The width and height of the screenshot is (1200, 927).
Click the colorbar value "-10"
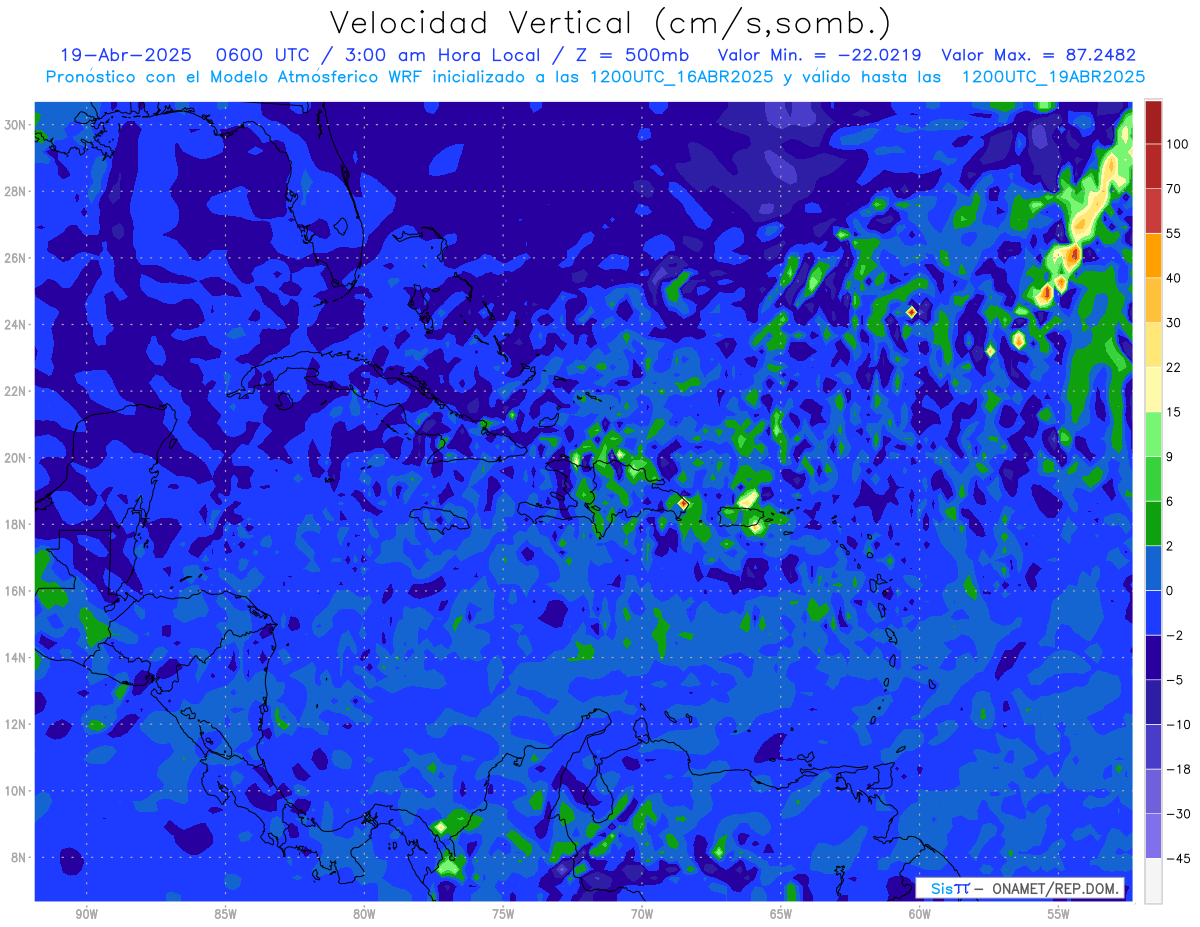(x=1177, y=724)
